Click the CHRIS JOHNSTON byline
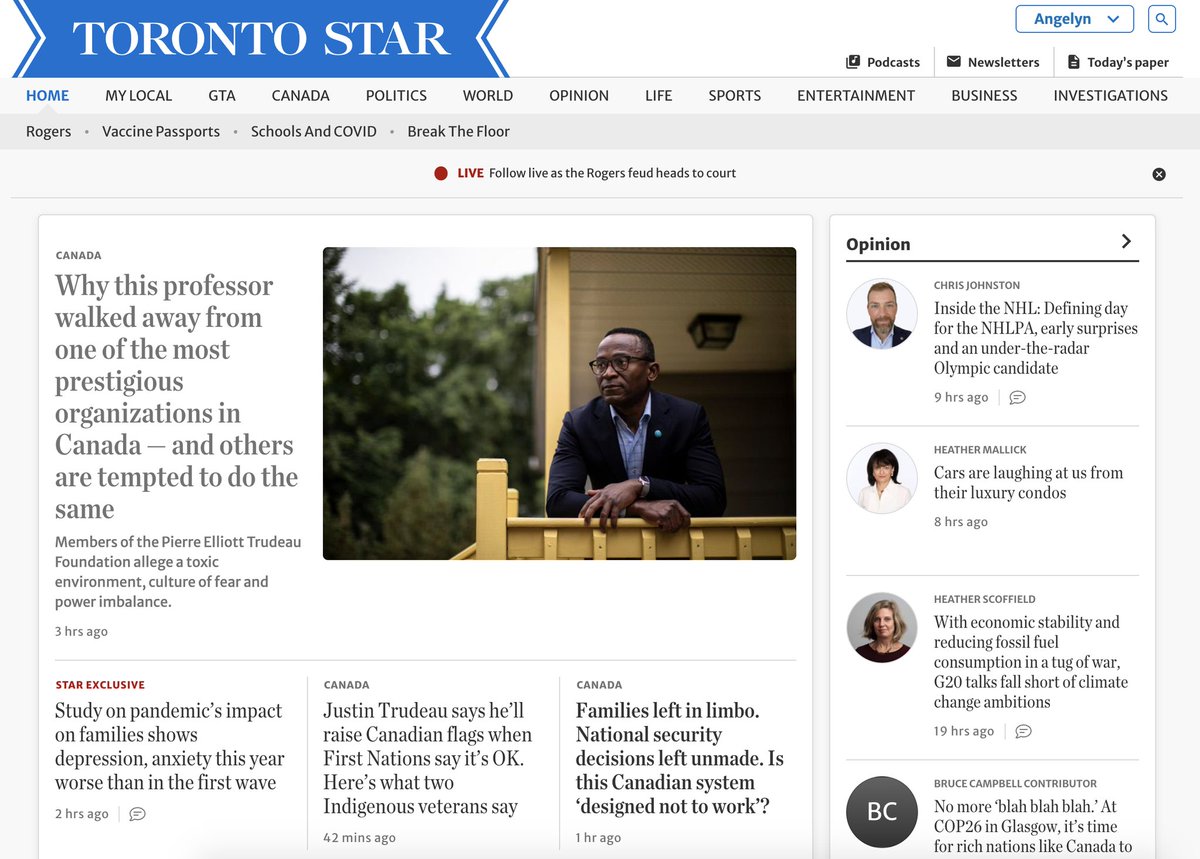The image size is (1200, 859). pos(977,285)
